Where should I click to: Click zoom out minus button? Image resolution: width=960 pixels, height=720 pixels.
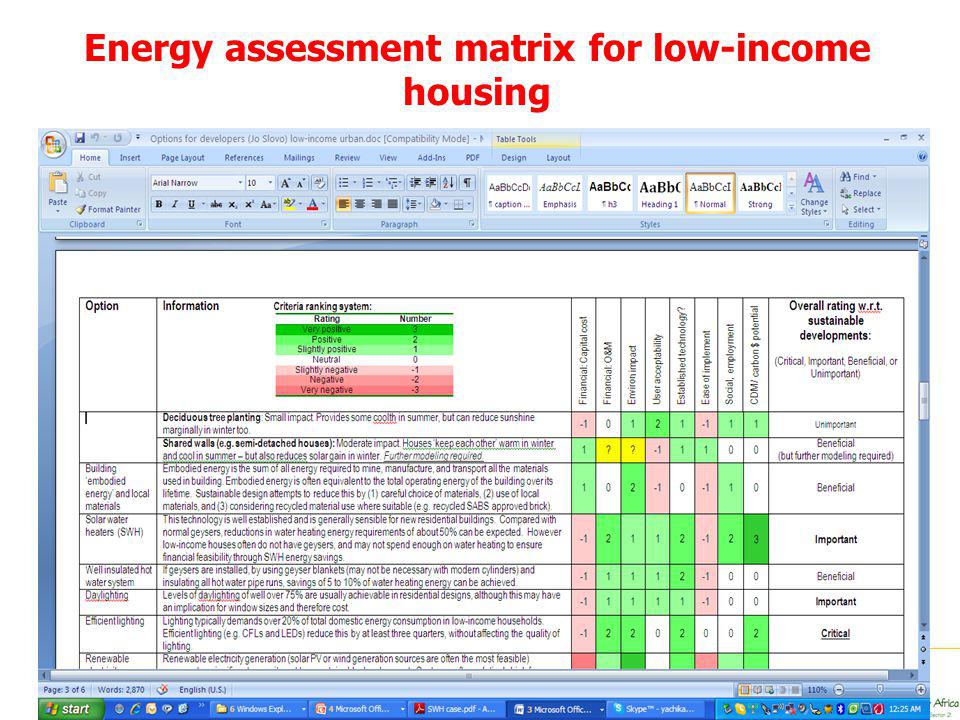click(x=839, y=689)
